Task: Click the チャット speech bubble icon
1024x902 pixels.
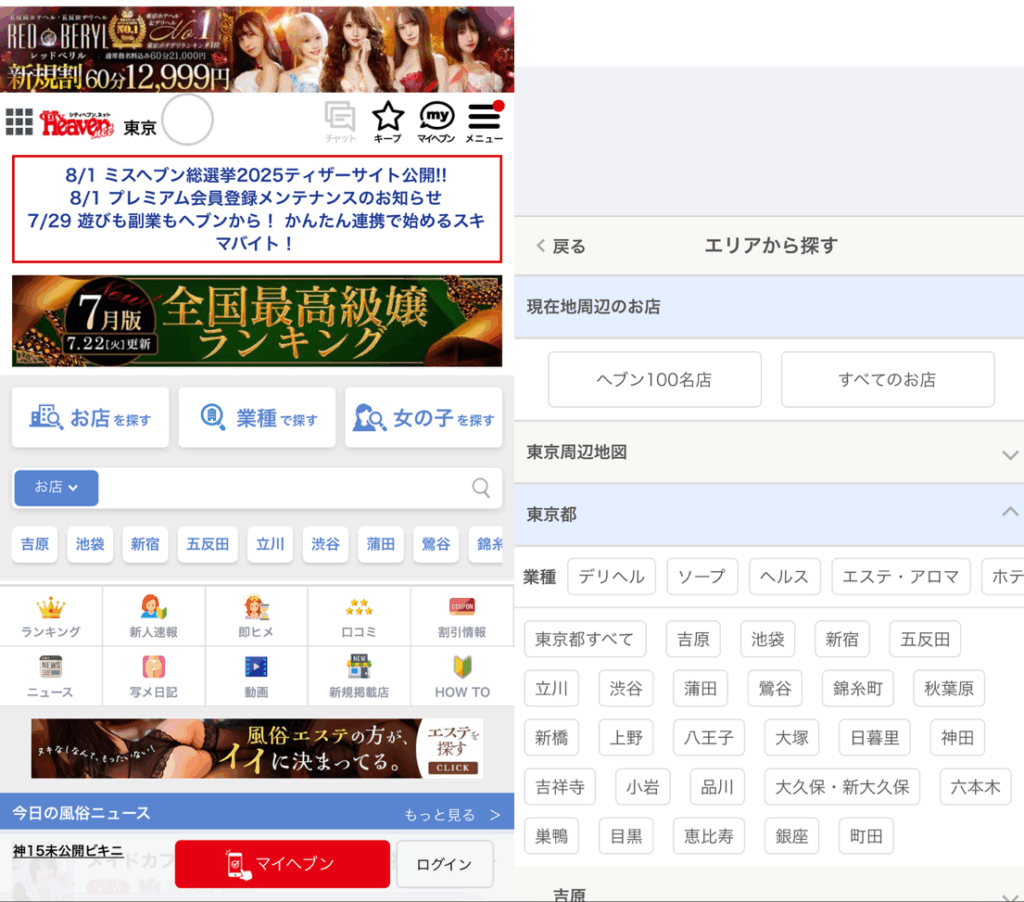Action: point(340,119)
